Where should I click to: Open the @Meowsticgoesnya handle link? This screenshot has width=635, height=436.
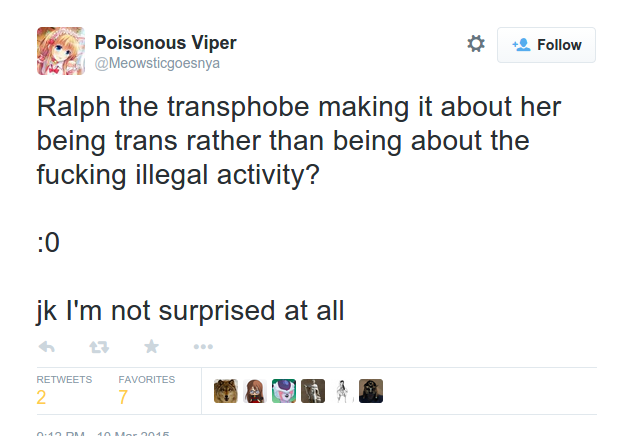coord(157,63)
